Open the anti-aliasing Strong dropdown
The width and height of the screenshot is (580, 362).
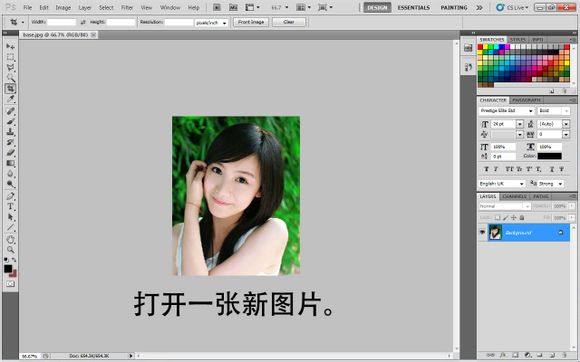(x=551, y=184)
